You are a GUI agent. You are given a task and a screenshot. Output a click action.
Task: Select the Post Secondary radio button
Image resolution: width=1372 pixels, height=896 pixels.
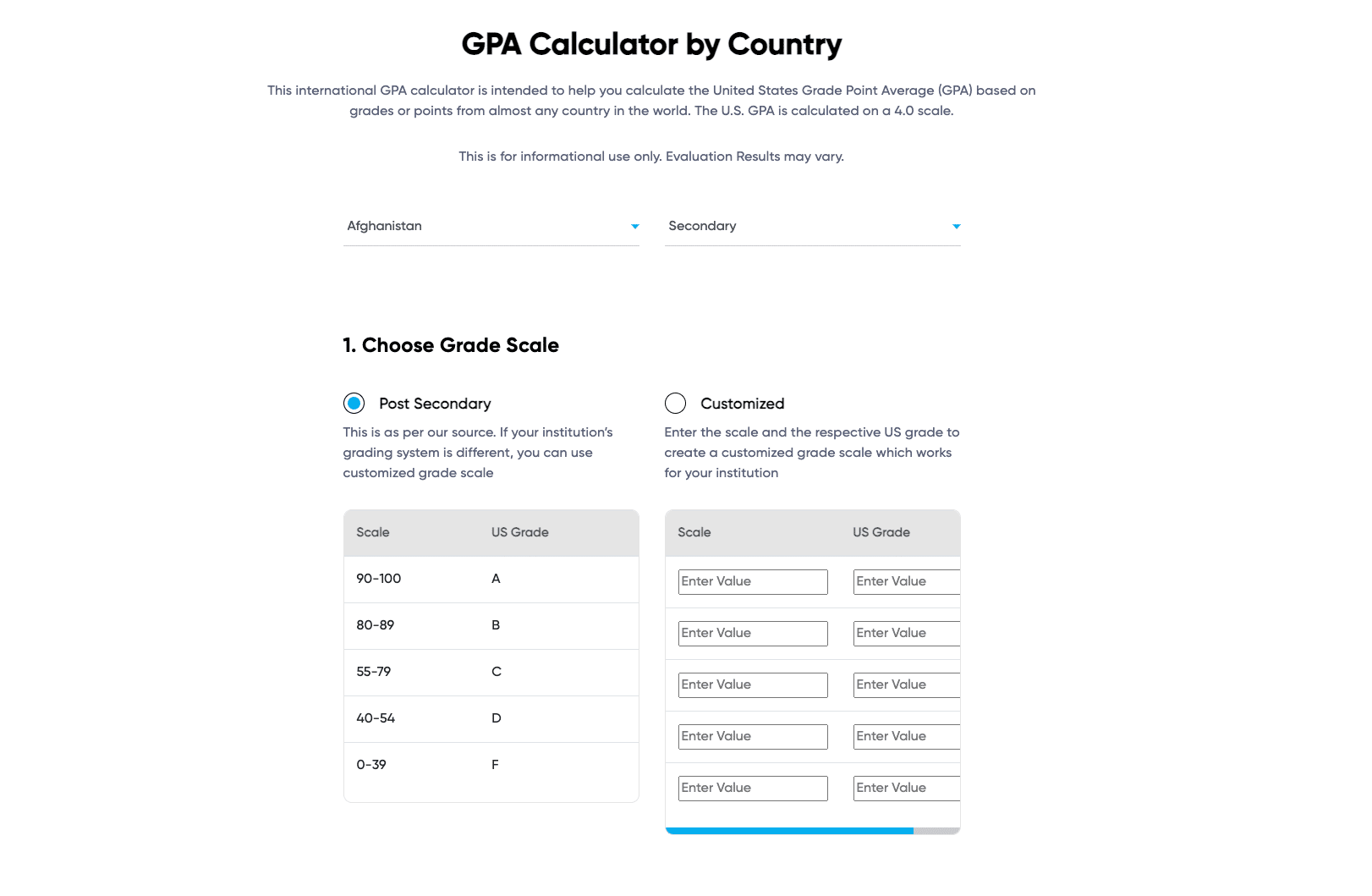click(354, 404)
